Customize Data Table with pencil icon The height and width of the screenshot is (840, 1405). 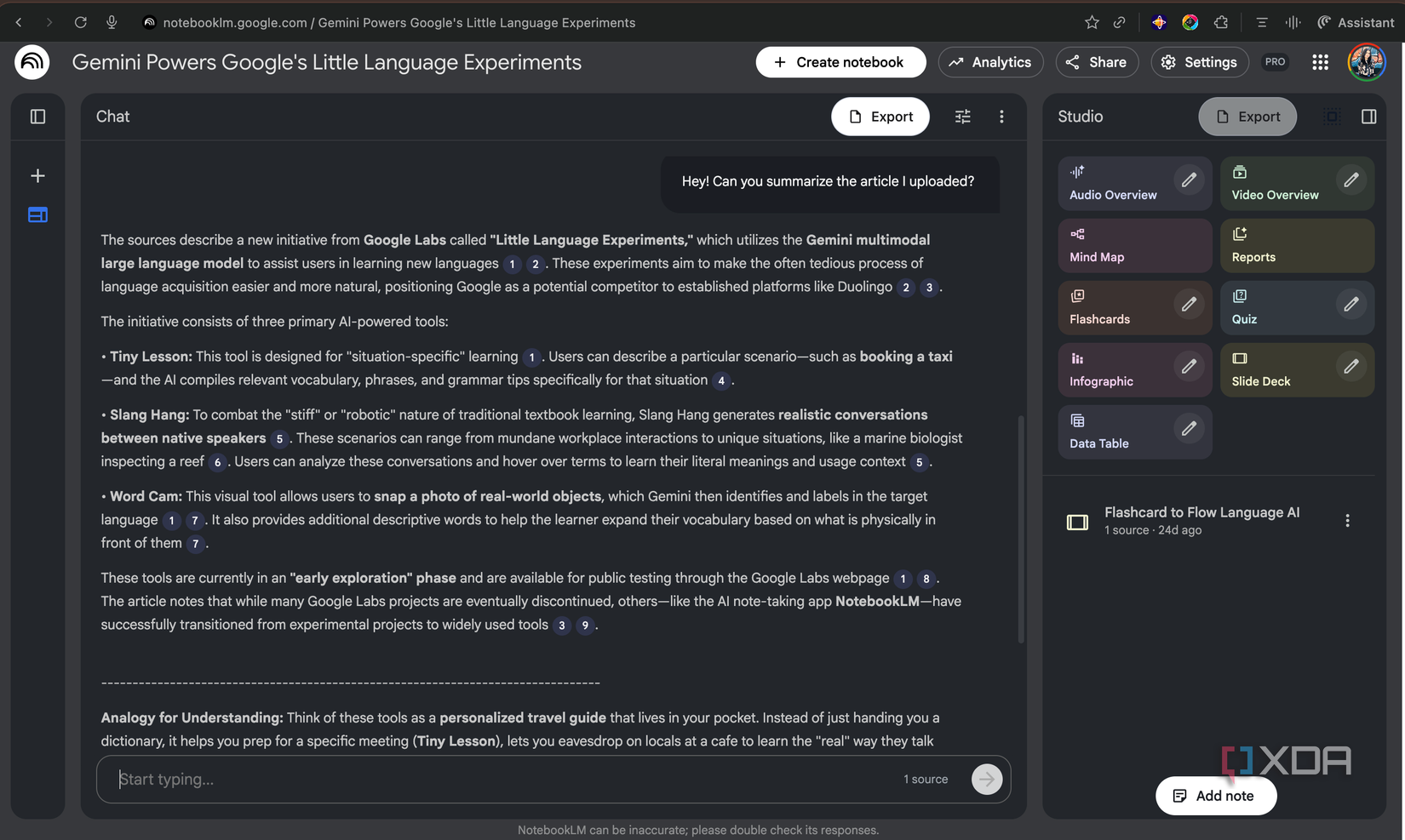pos(1189,428)
